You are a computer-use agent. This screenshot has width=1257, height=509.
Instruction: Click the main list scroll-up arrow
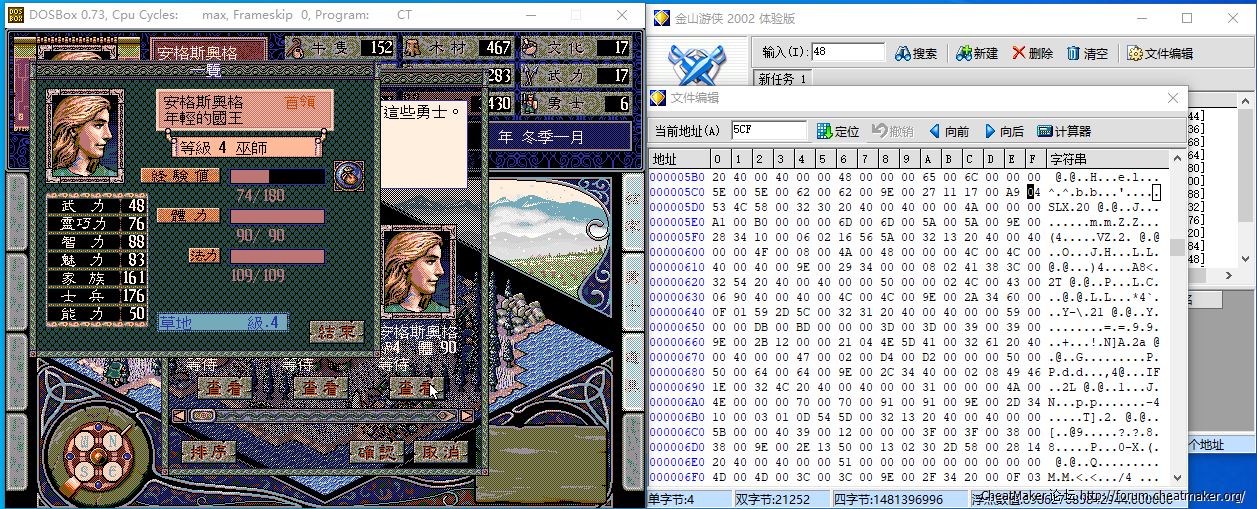point(1247,101)
